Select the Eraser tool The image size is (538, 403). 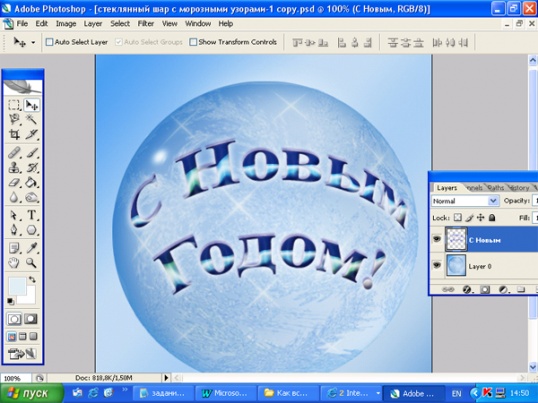tap(14, 182)
